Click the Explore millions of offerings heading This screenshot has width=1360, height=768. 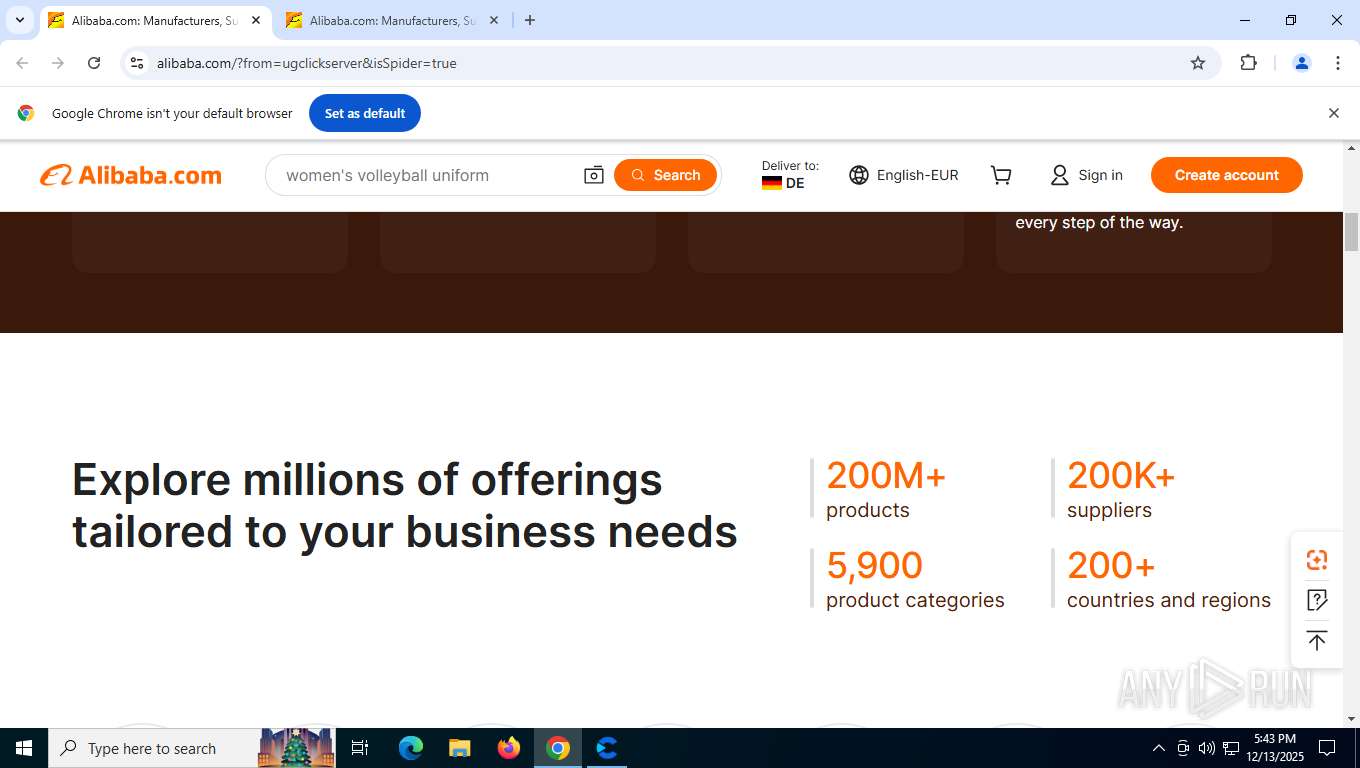coord(405,506)
